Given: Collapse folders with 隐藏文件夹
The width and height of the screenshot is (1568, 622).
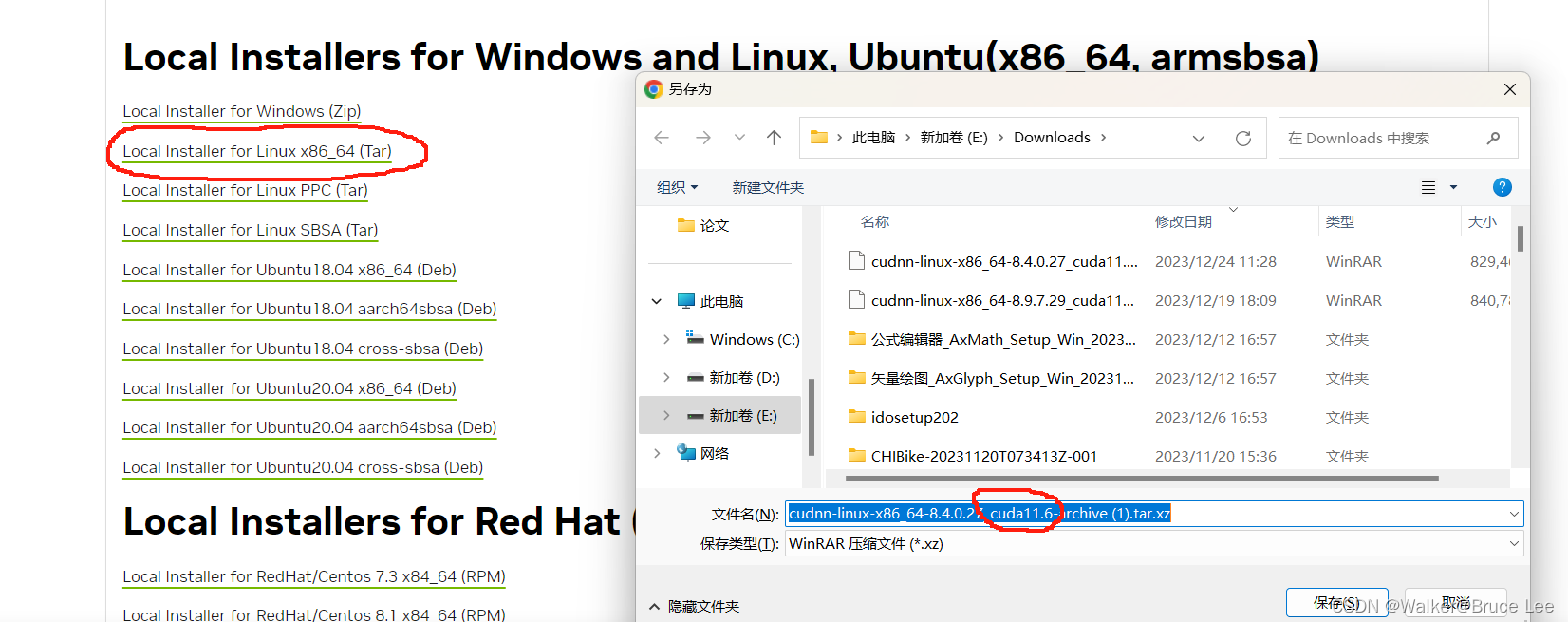Looking at the screenshot, I should click(694, 606).
